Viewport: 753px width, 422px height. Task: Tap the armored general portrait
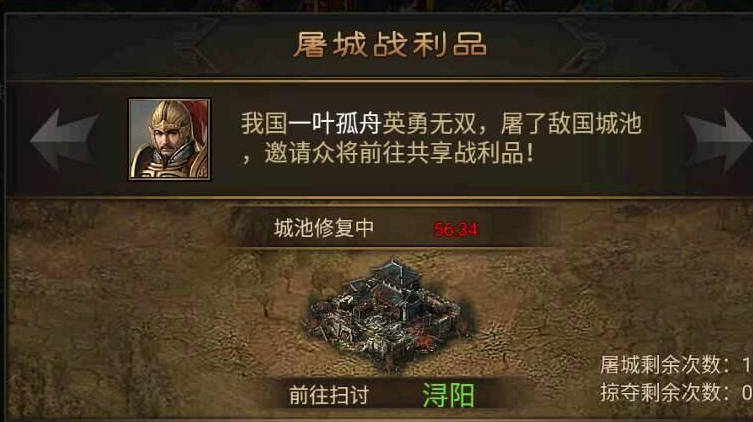[170, 139]
